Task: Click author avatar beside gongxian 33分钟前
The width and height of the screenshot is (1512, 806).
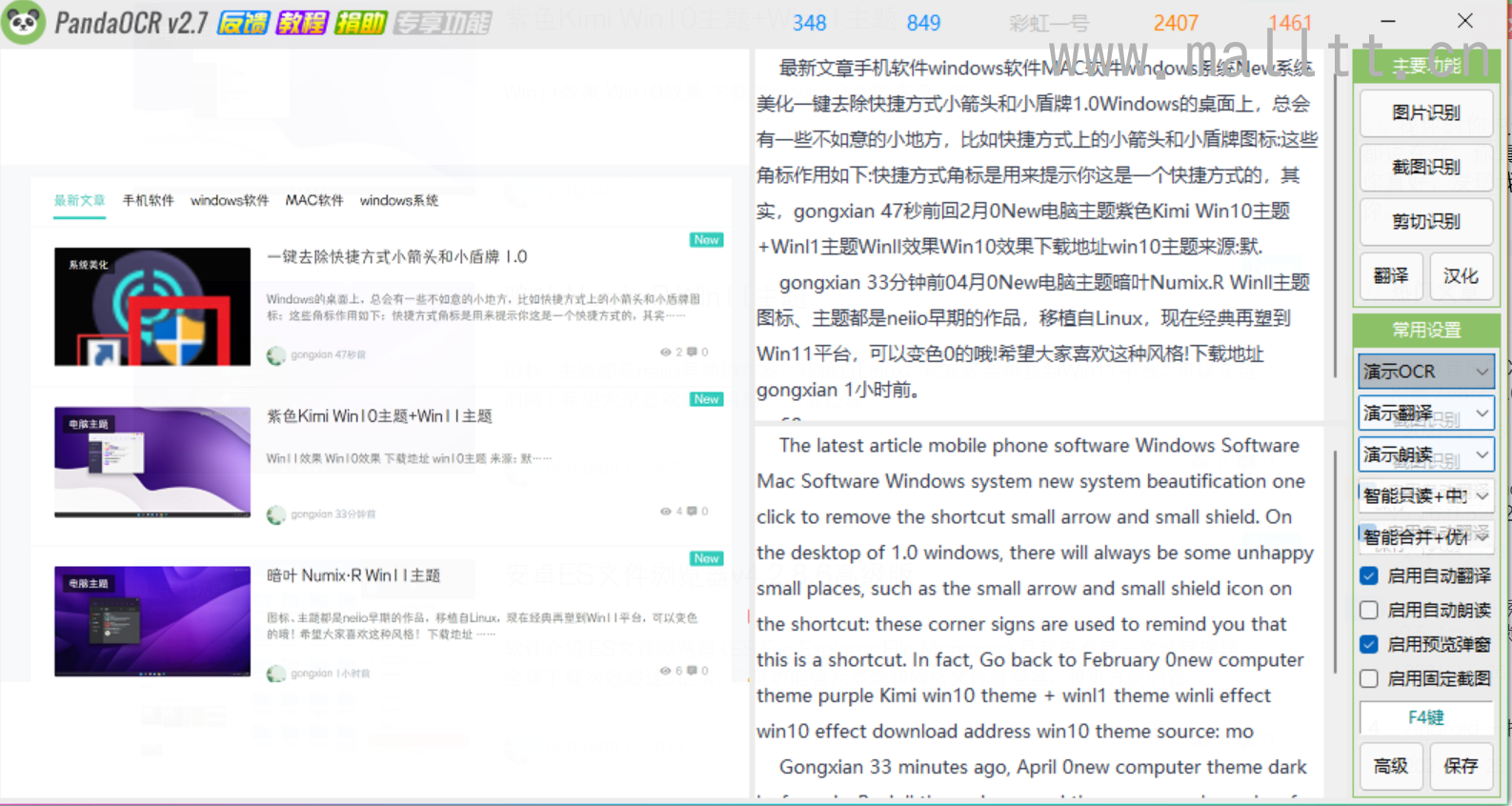Action: click(x=276, y=514)
